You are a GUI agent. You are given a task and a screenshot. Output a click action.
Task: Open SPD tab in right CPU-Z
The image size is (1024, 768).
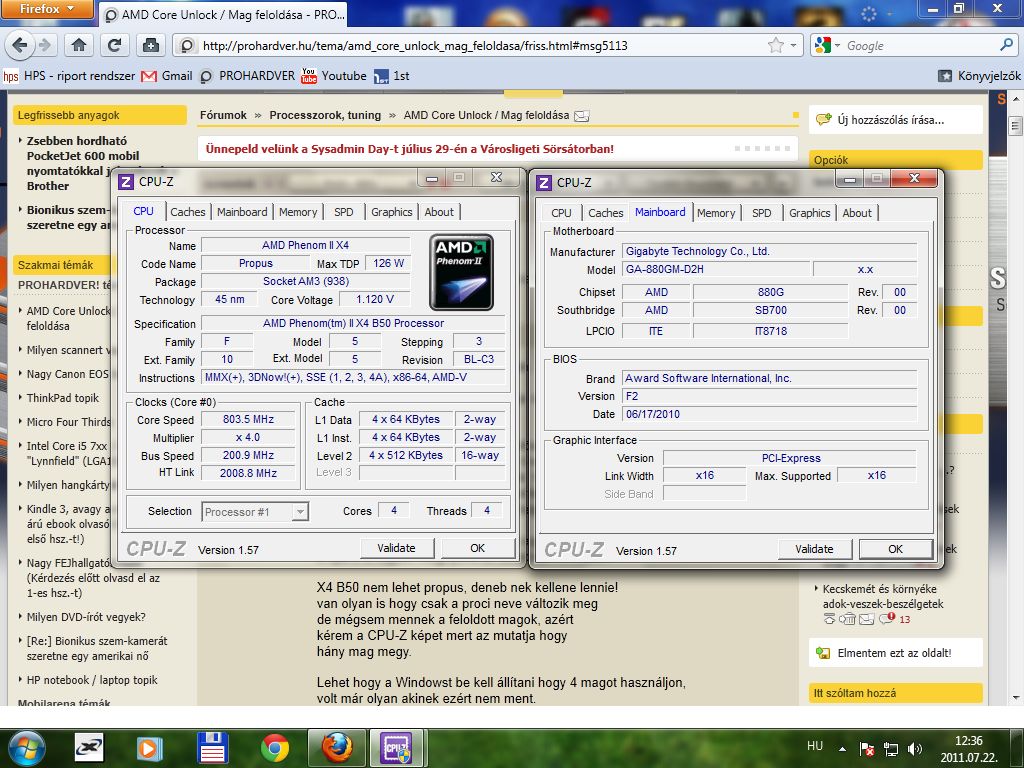coord(761,213)
